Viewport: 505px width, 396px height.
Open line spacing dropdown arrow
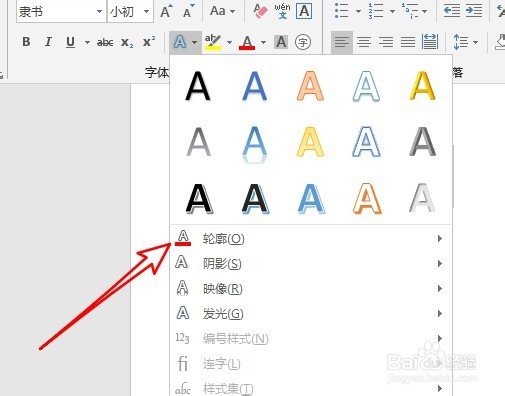click(x=476, y=42)
